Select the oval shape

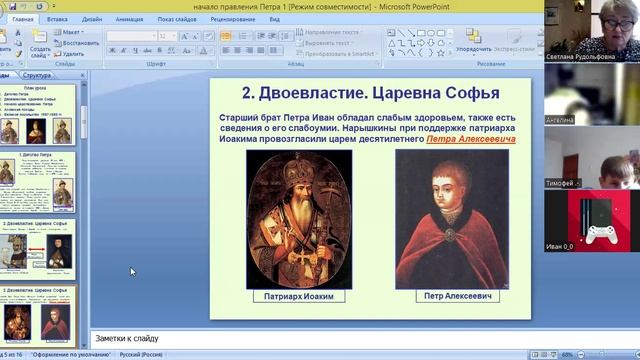(x=431, y=33)
